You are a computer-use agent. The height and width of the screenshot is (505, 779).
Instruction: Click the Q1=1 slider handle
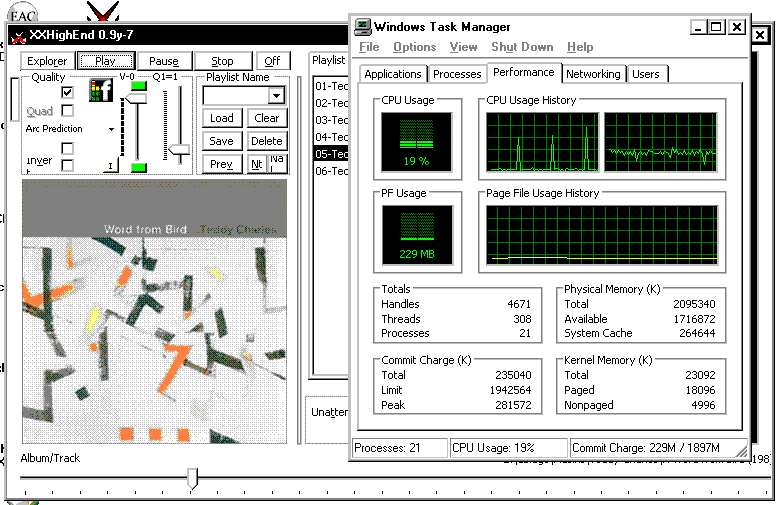[x=179, y=149]
